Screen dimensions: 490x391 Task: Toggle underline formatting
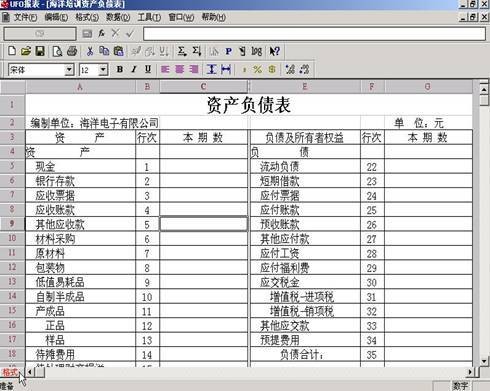[x=148, y=69]
